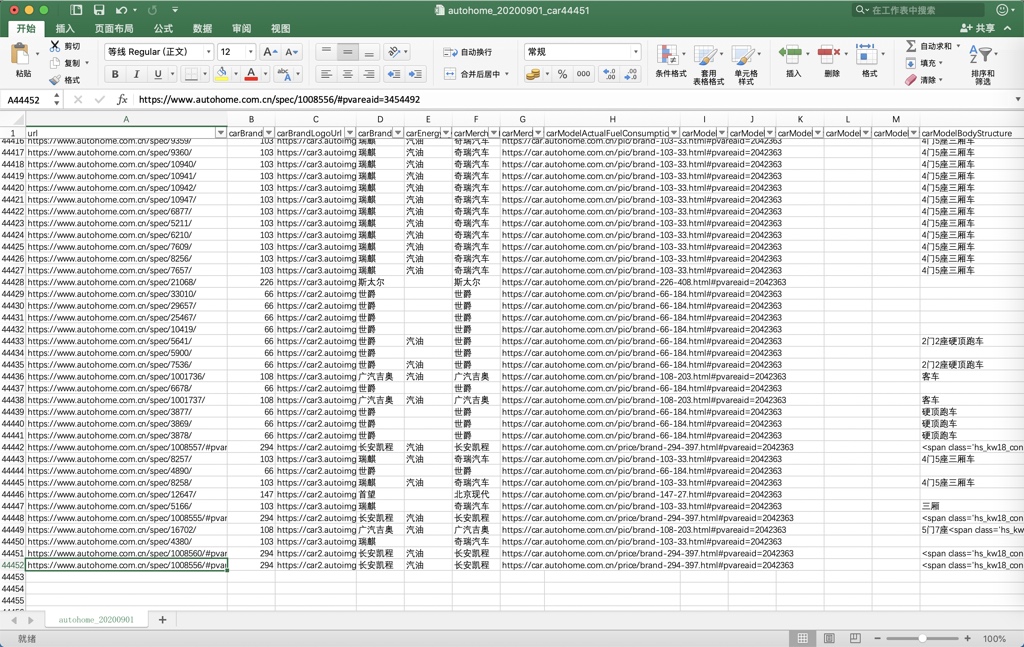
Task: Click the name box showing A44452
Action: [x=24, y=100]
